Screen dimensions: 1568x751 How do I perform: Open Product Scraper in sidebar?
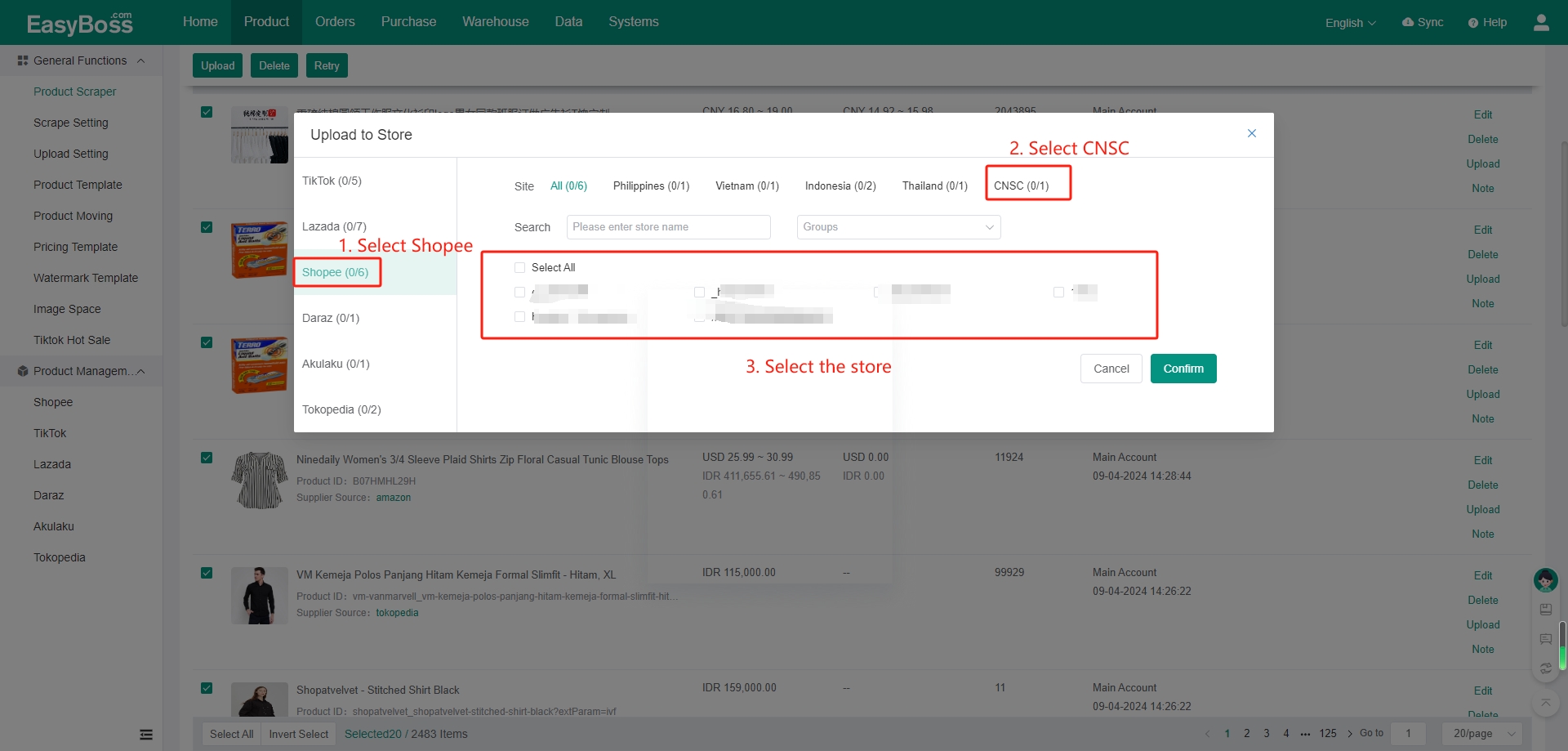(x=74, y=92)
